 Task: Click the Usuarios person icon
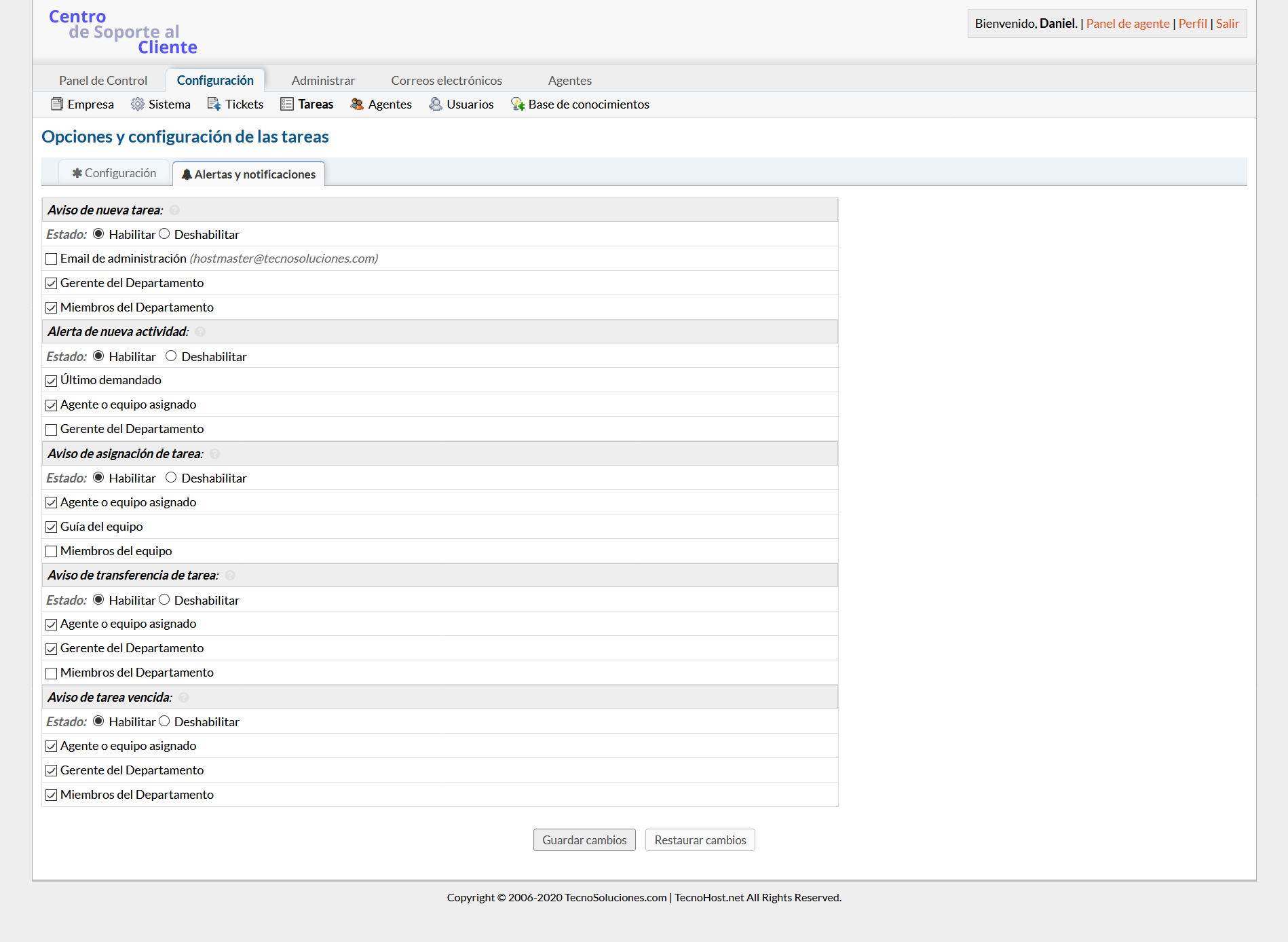pyautogui.click(x=436, y=104)
